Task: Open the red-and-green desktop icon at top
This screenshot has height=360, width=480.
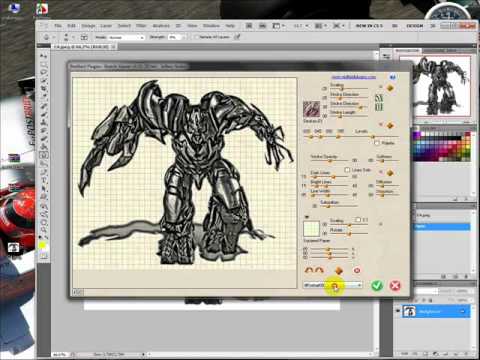Action: click(x=42, y=8)
